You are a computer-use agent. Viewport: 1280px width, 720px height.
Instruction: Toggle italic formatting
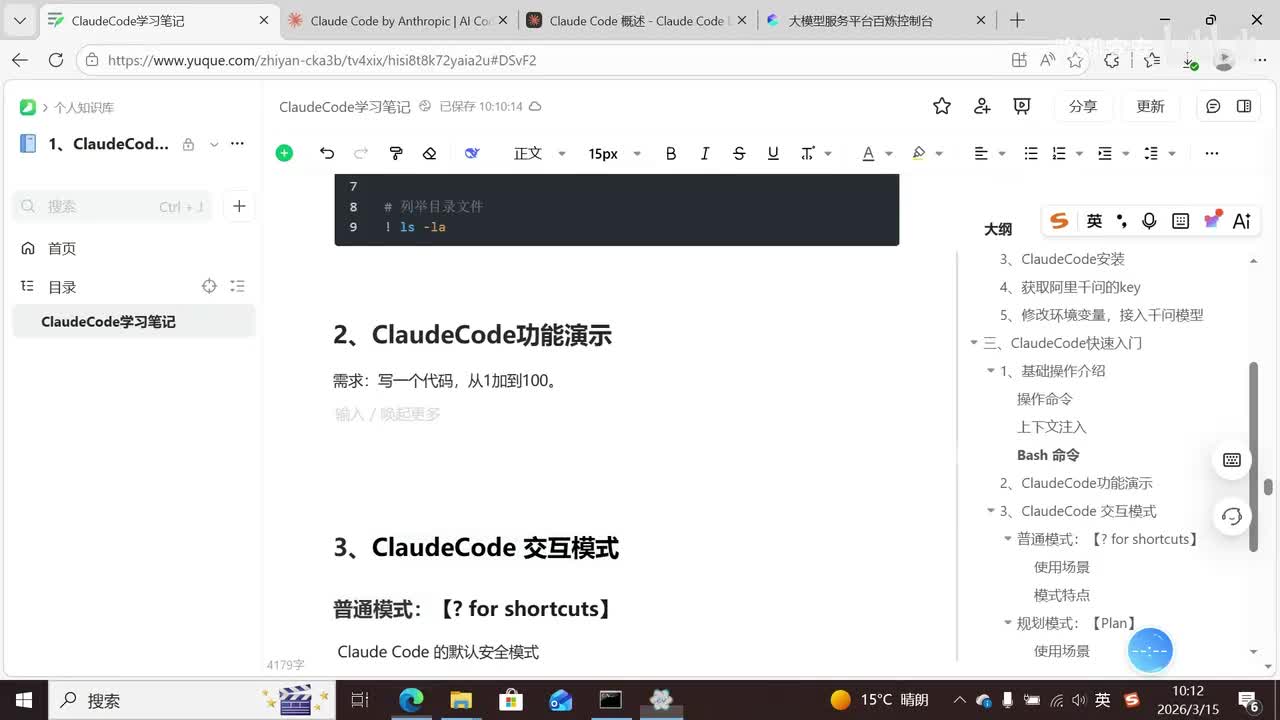[705, 153]
